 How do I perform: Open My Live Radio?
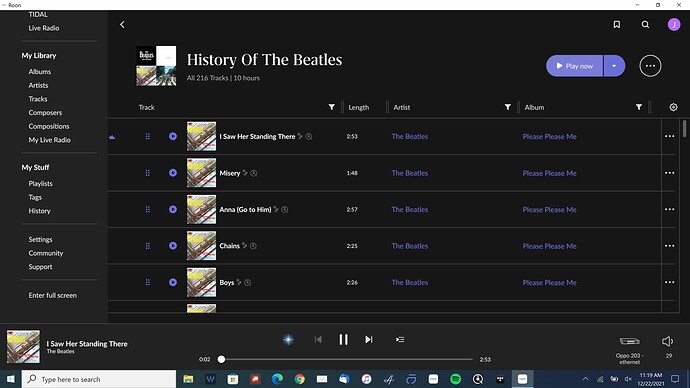click(49, 140)
